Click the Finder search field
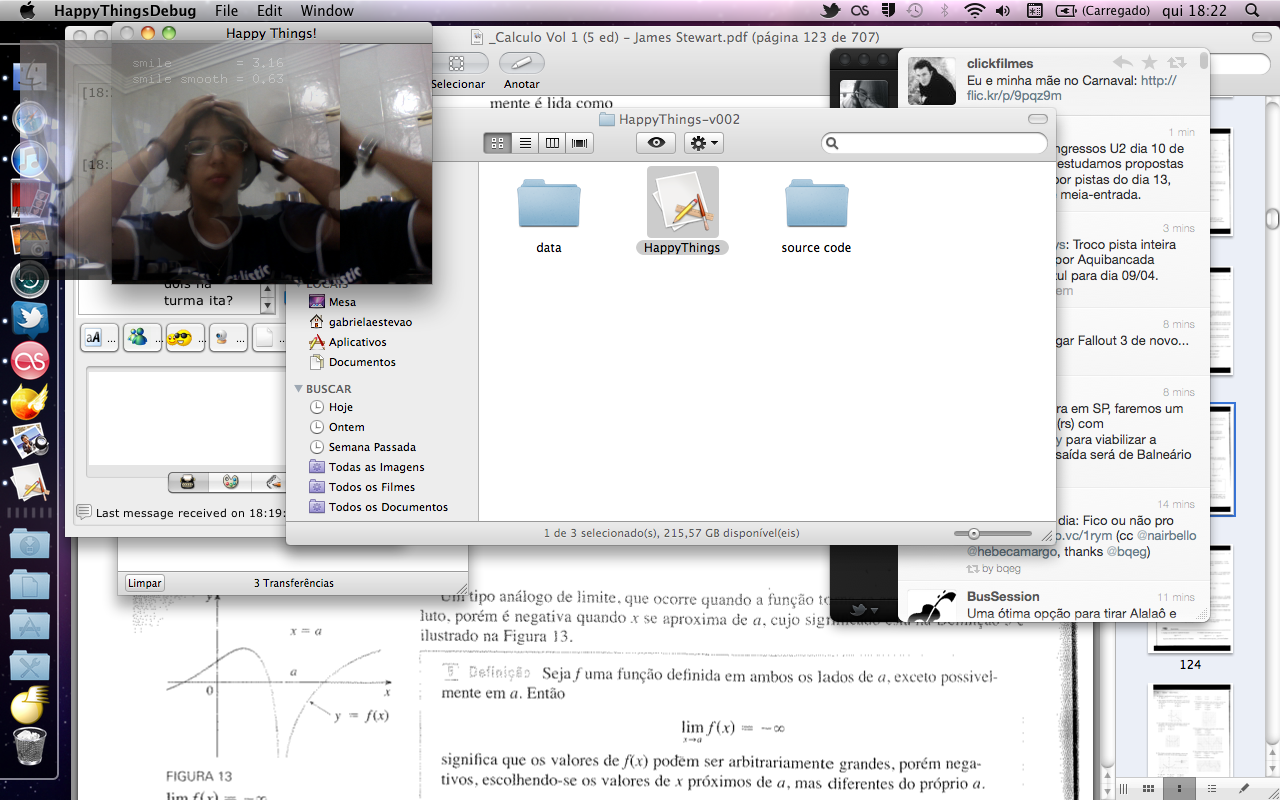 934,143
